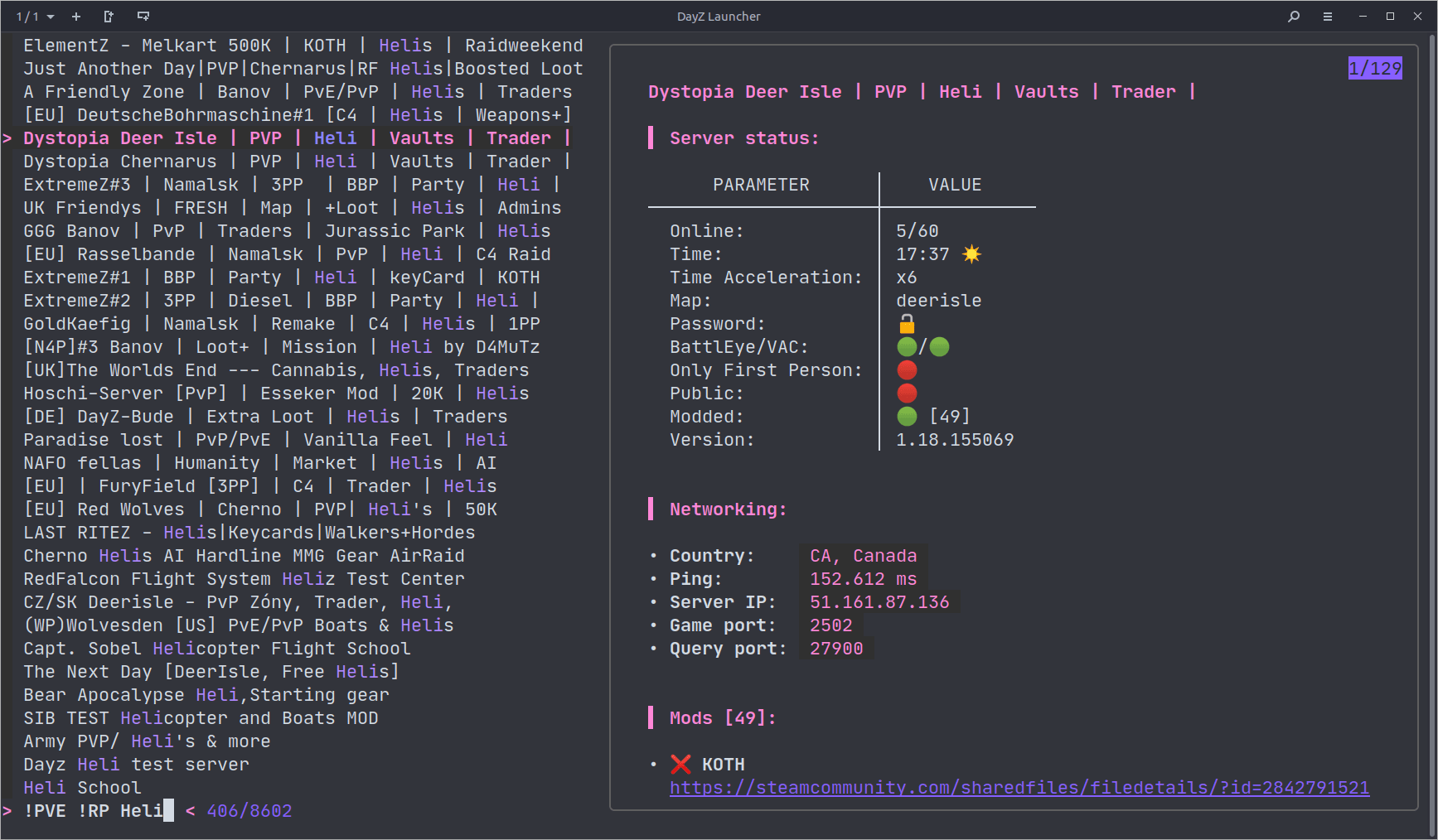Select 'ElementZ - Melkart 500K' server row

click(303, 46)
